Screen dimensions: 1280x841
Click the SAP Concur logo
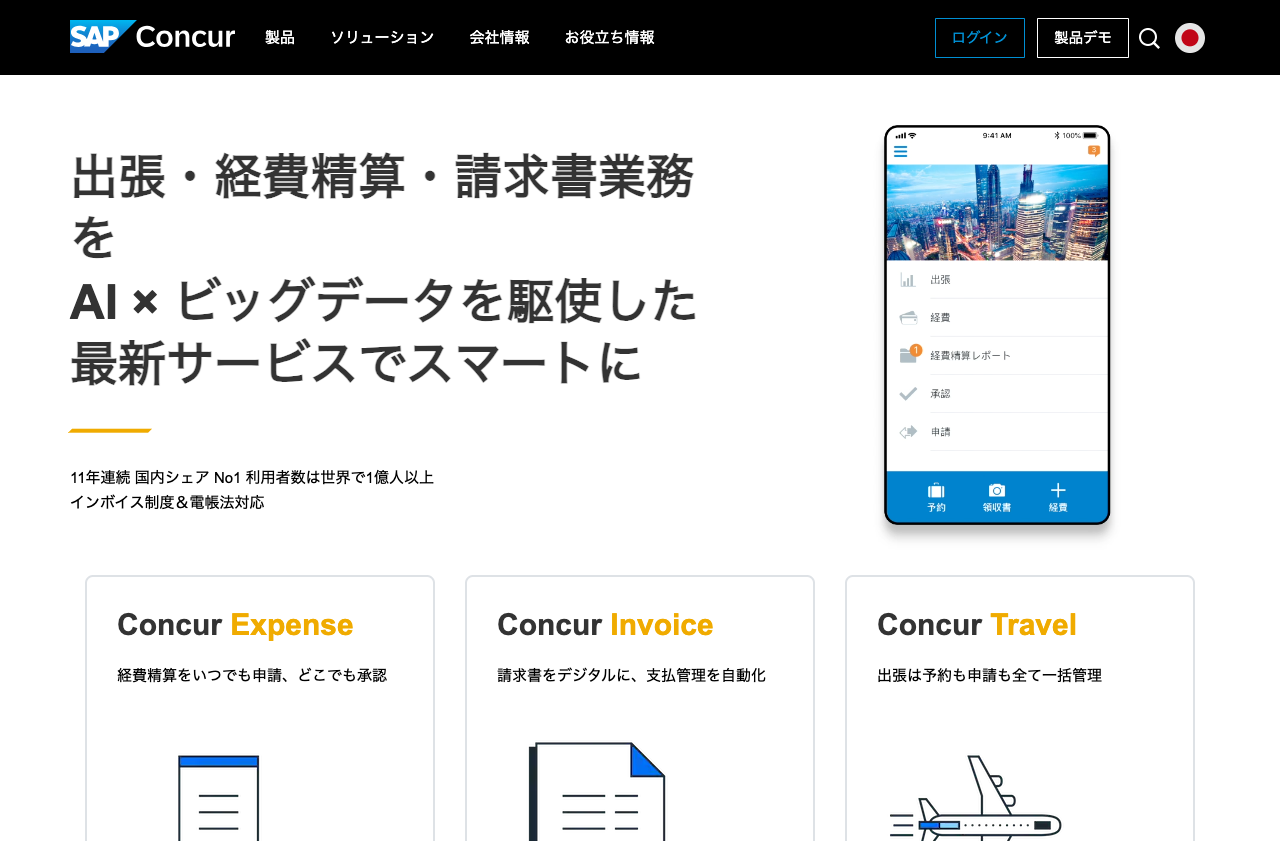click(152, 37)
